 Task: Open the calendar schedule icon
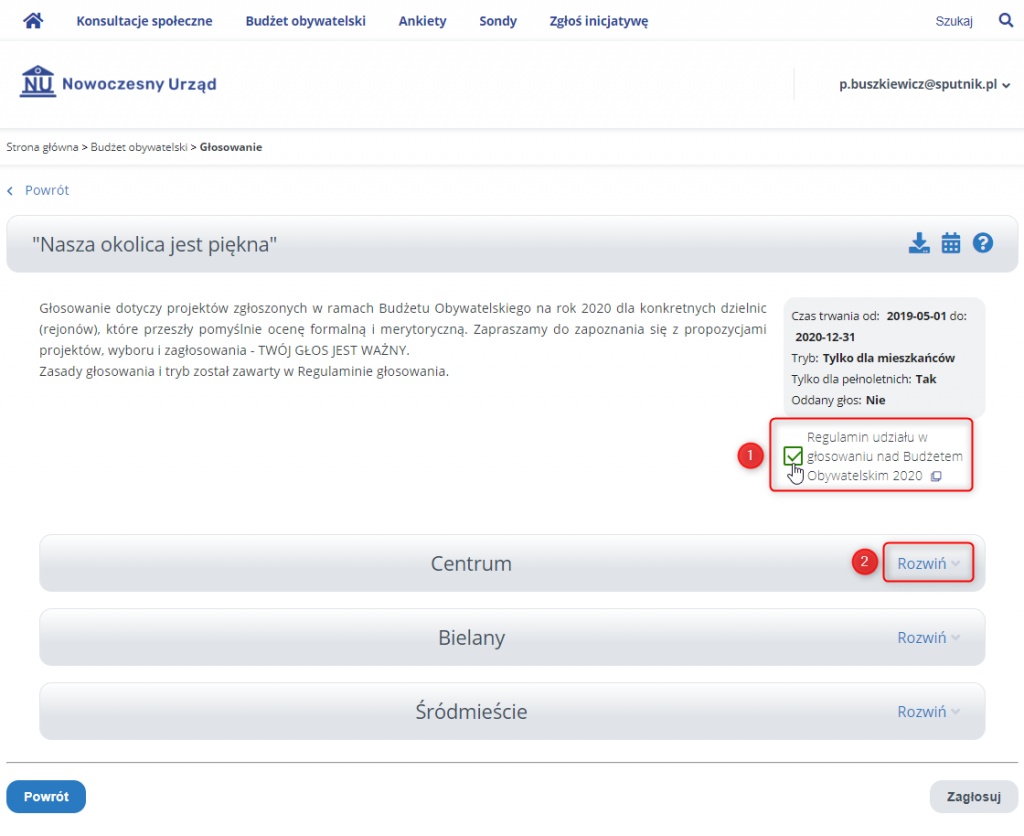[x=951, y=243]
